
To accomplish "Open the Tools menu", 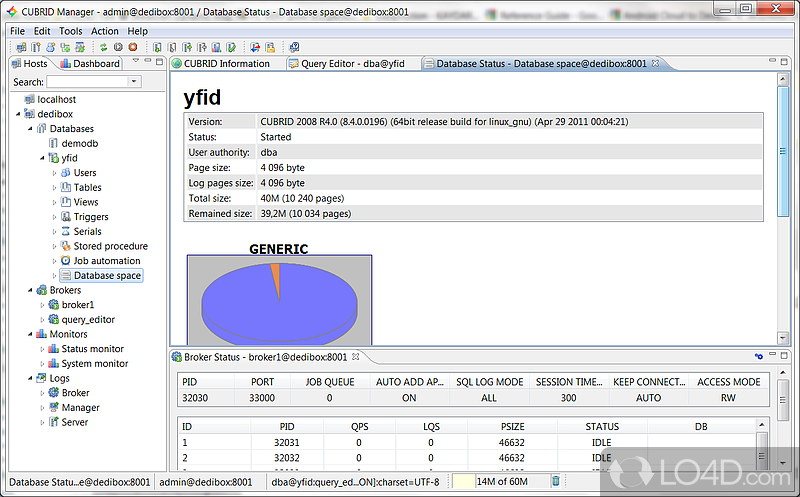I will (70, 31).
